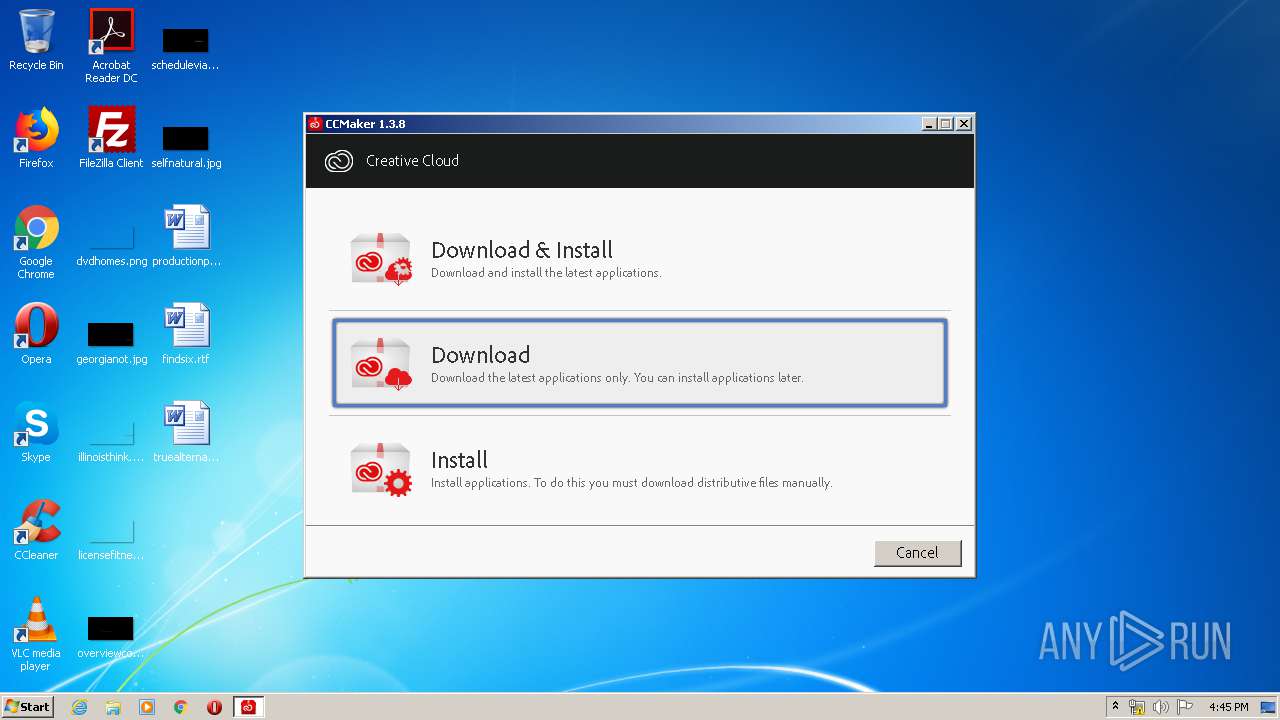
Task: Select the FileZilla Client shortcut
Action: pos(111,138)
